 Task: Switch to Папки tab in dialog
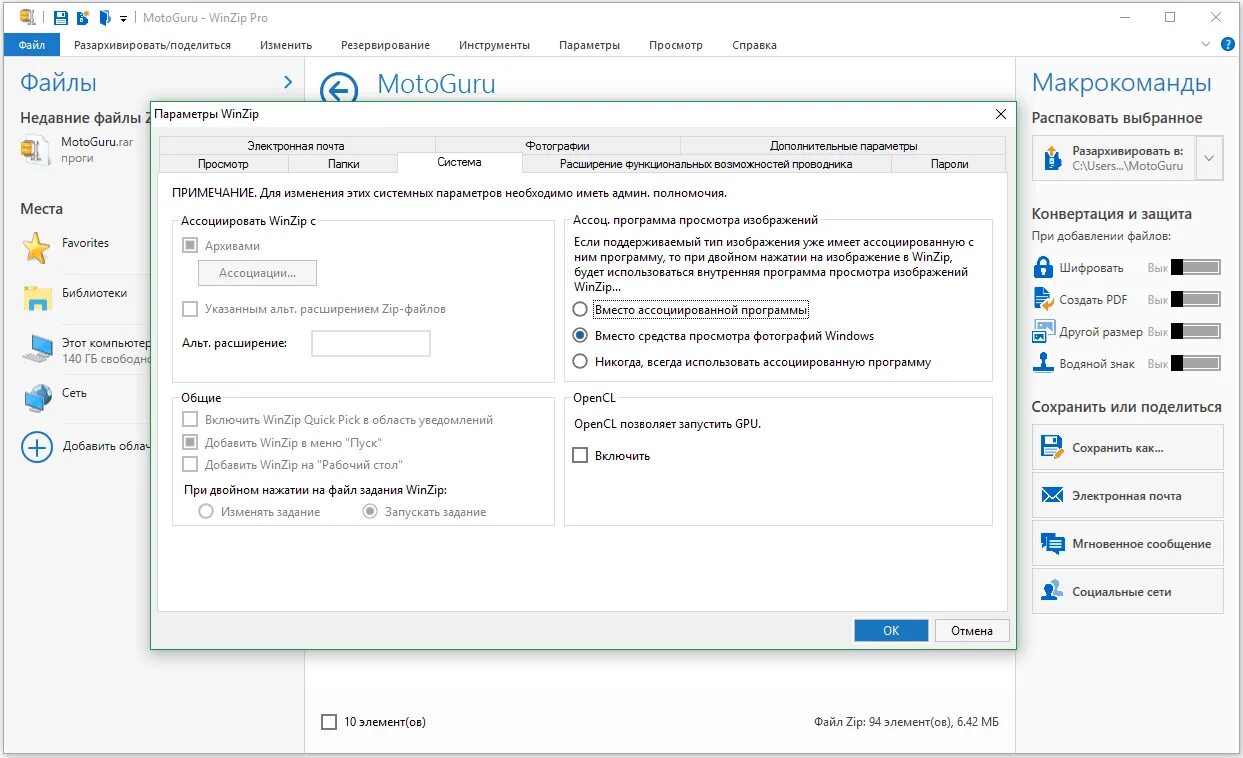coord(343,164)
